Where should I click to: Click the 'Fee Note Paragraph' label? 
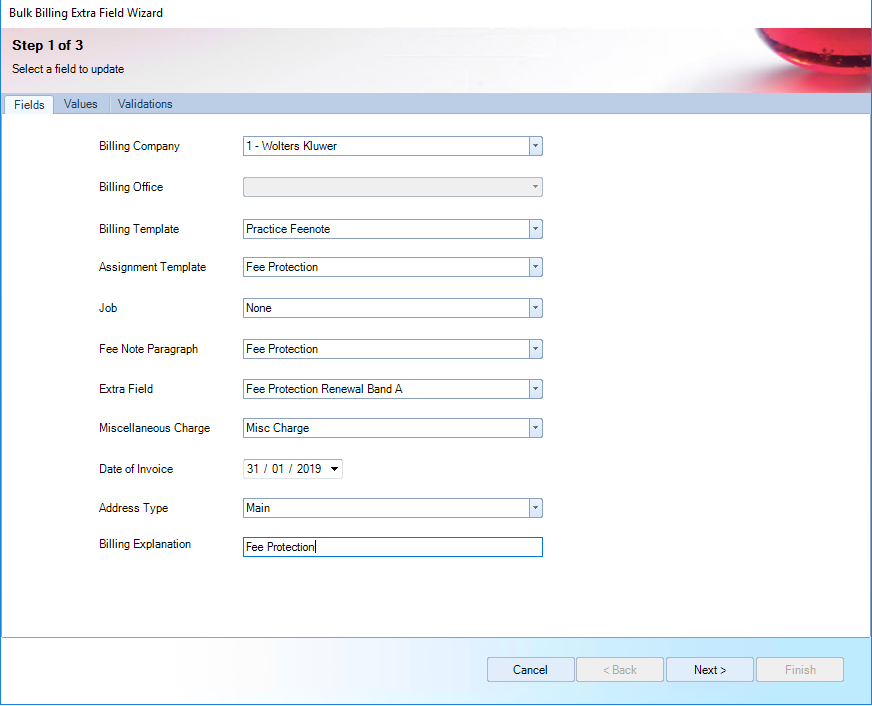(148, 349)
